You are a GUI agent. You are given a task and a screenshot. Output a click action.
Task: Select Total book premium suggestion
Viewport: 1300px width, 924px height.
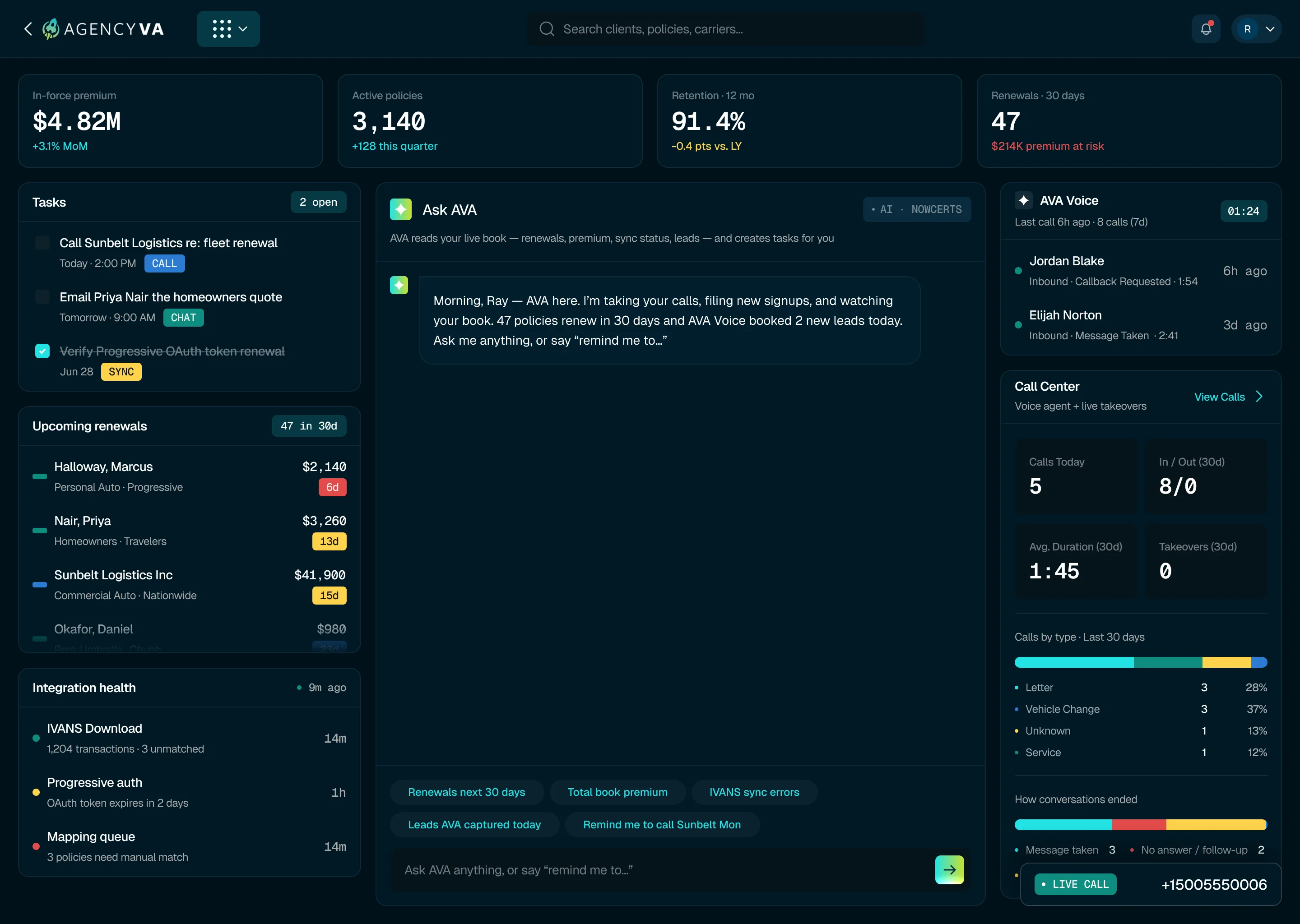click(x=617, y=792)
